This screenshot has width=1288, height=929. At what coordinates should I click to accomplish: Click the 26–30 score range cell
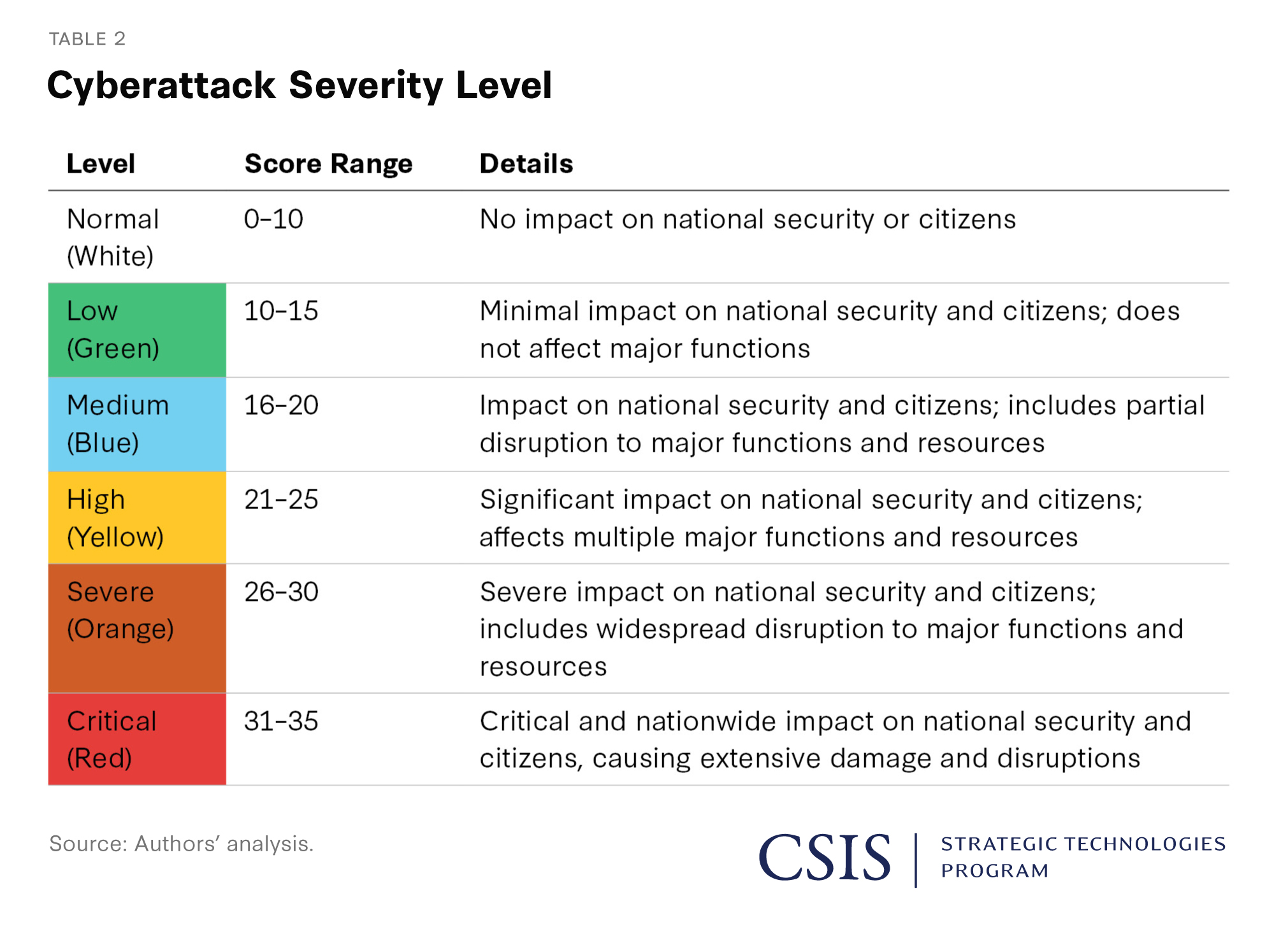281,592
